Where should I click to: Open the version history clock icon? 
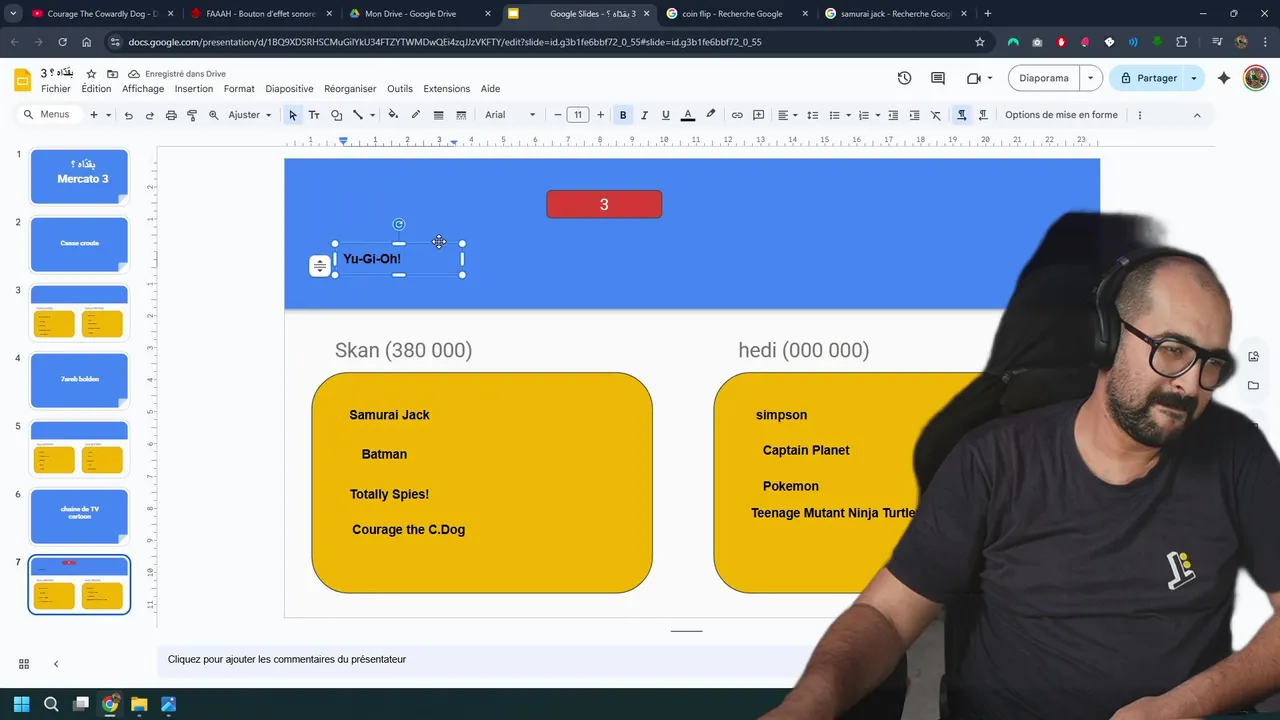click(x=904, y=78)
